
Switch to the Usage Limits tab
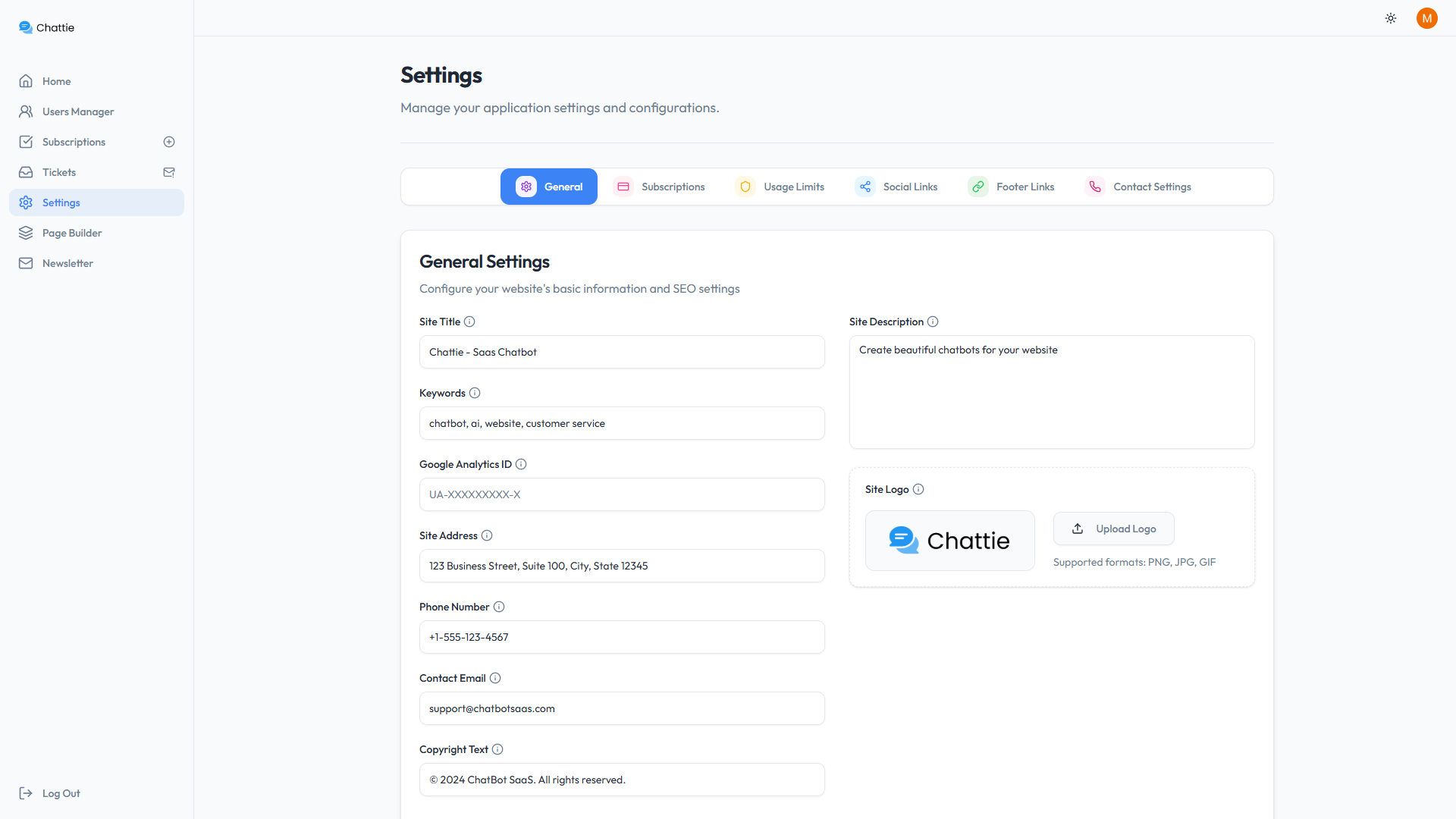tap(780, 187)
